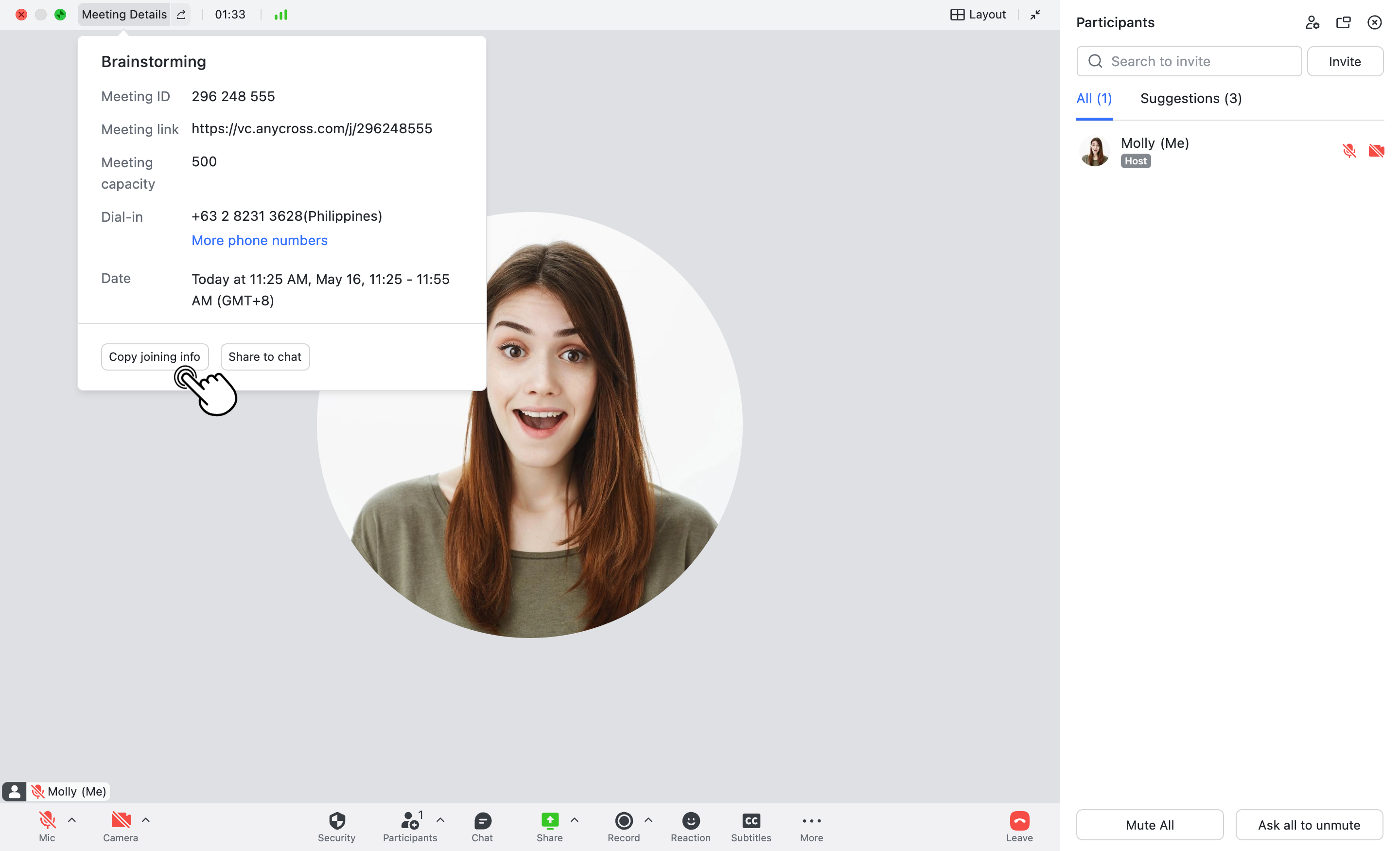This screenshot has height=851, width=1400.
Task: Click Share to chat
Action: 265,356
